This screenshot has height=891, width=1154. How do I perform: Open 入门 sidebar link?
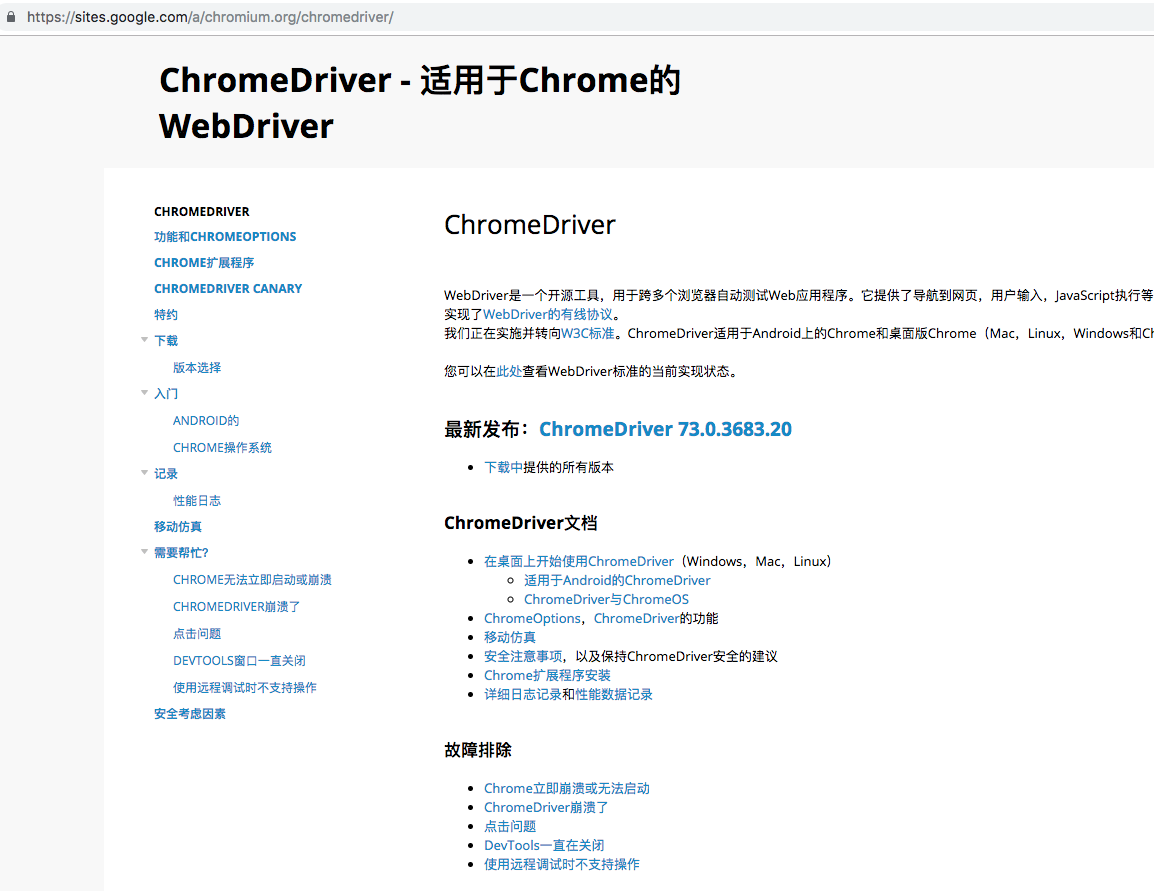coord(166,394)
